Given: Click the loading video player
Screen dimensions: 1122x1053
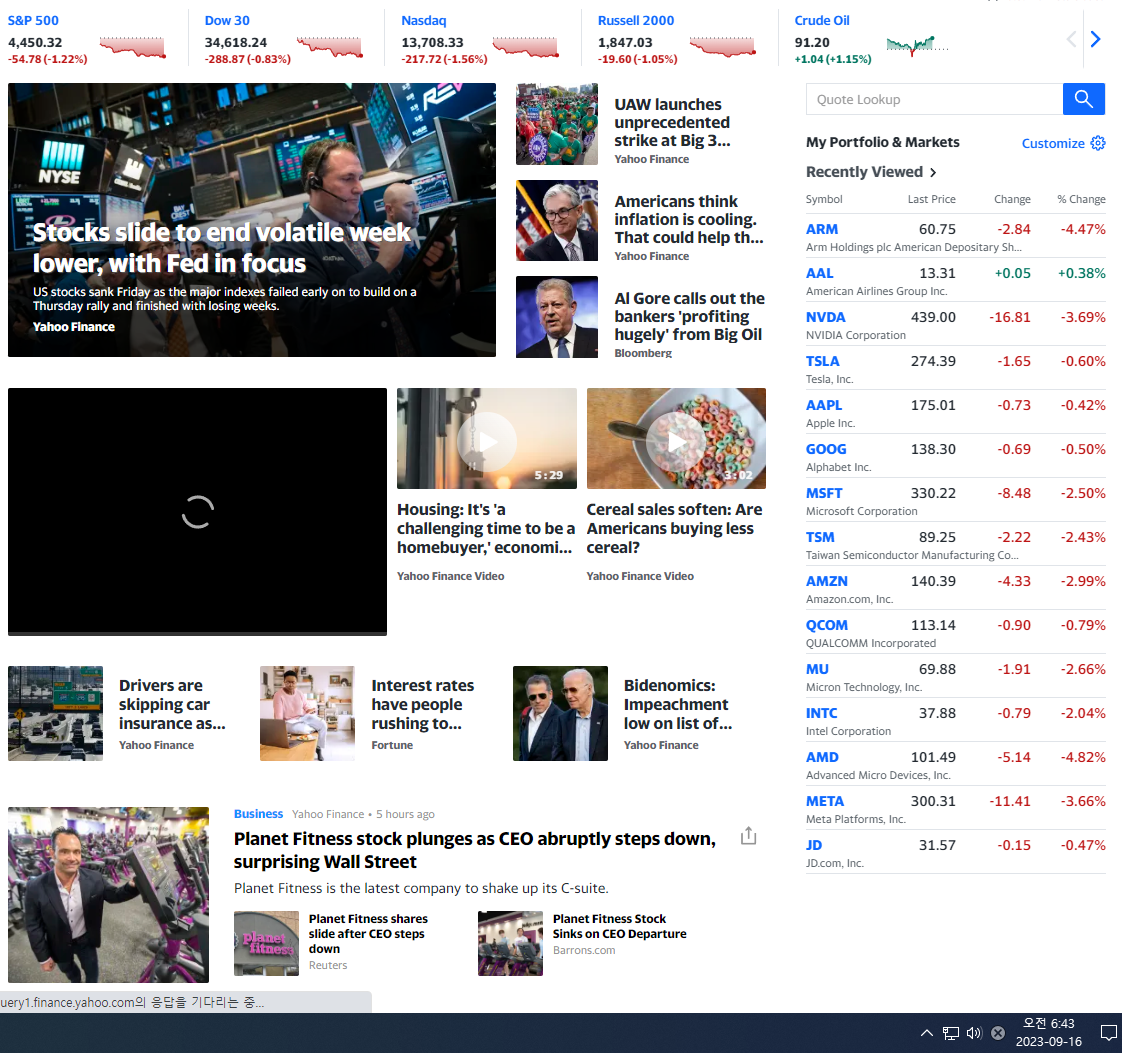Looking at the screenshot, I should [x=197, y=511].
